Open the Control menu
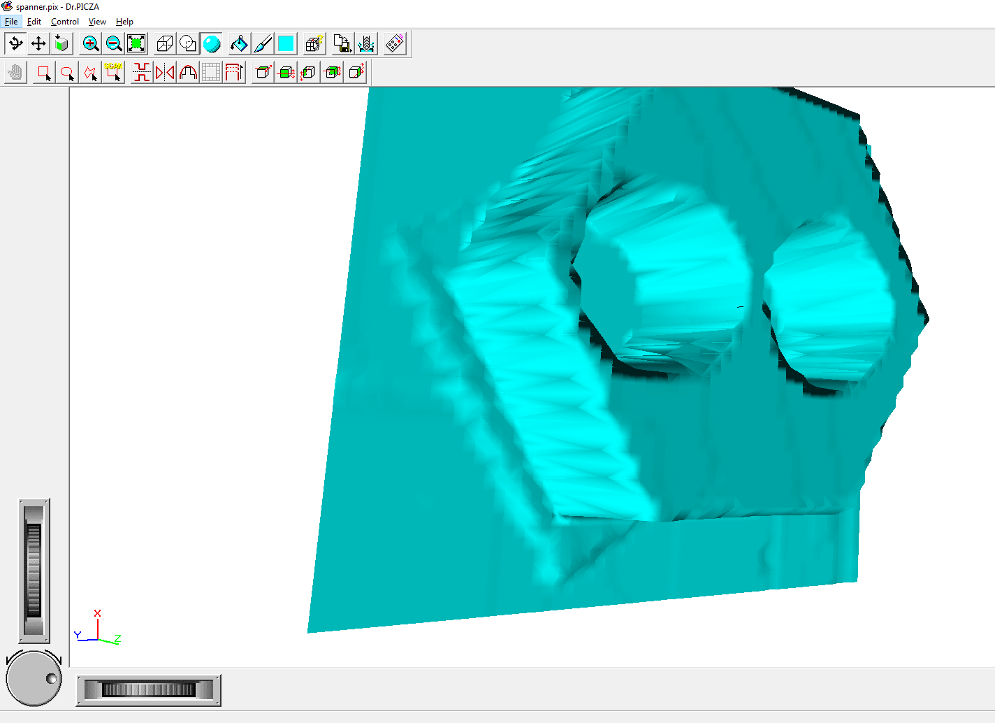This screenshot has height=723, width=995. (x=65, y=22)
